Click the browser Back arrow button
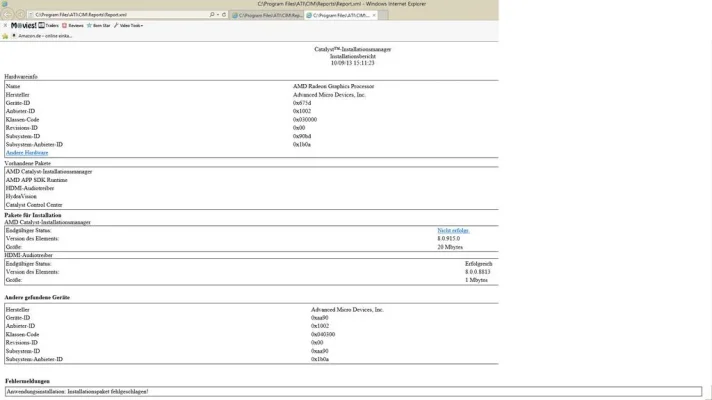Screen dimensions: 712x400 tap(8, 15)
